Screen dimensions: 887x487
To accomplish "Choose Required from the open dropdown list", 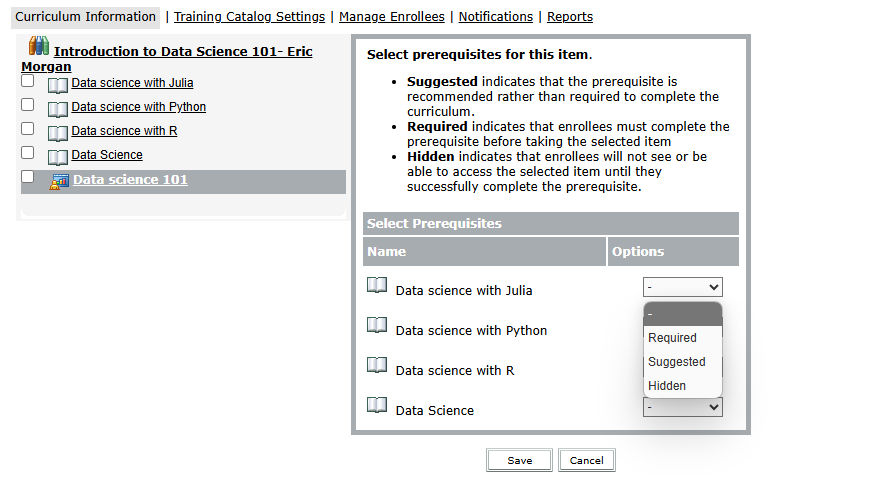I will [672, 338].
